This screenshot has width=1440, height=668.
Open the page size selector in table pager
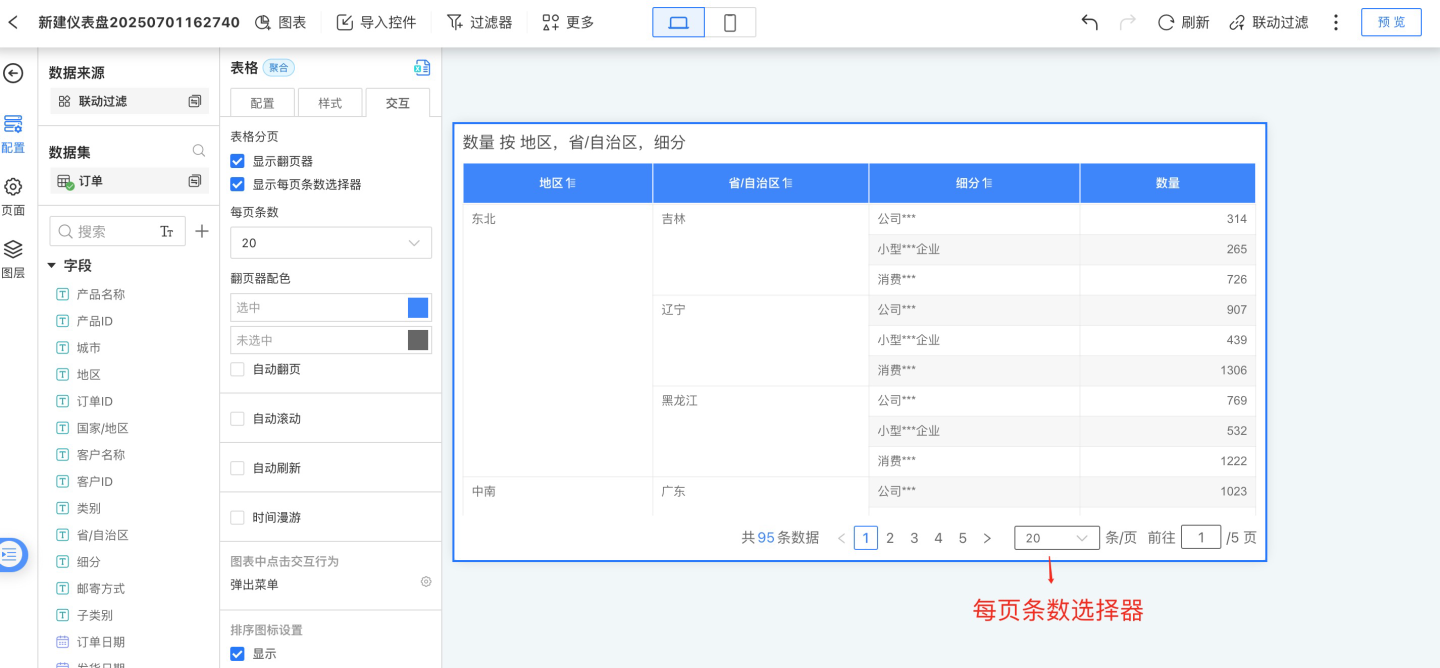pyautogui.click(x=1056, y=538)
